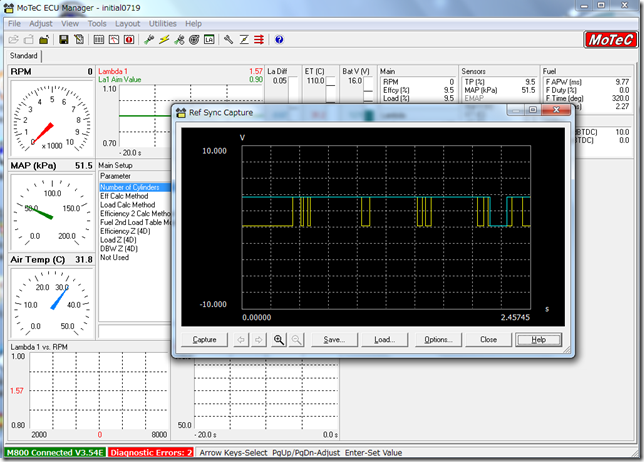Click the RPM gauge dial
Viewport: 644px width, 462px height.
pyautogui.click(x=52, y=118)
